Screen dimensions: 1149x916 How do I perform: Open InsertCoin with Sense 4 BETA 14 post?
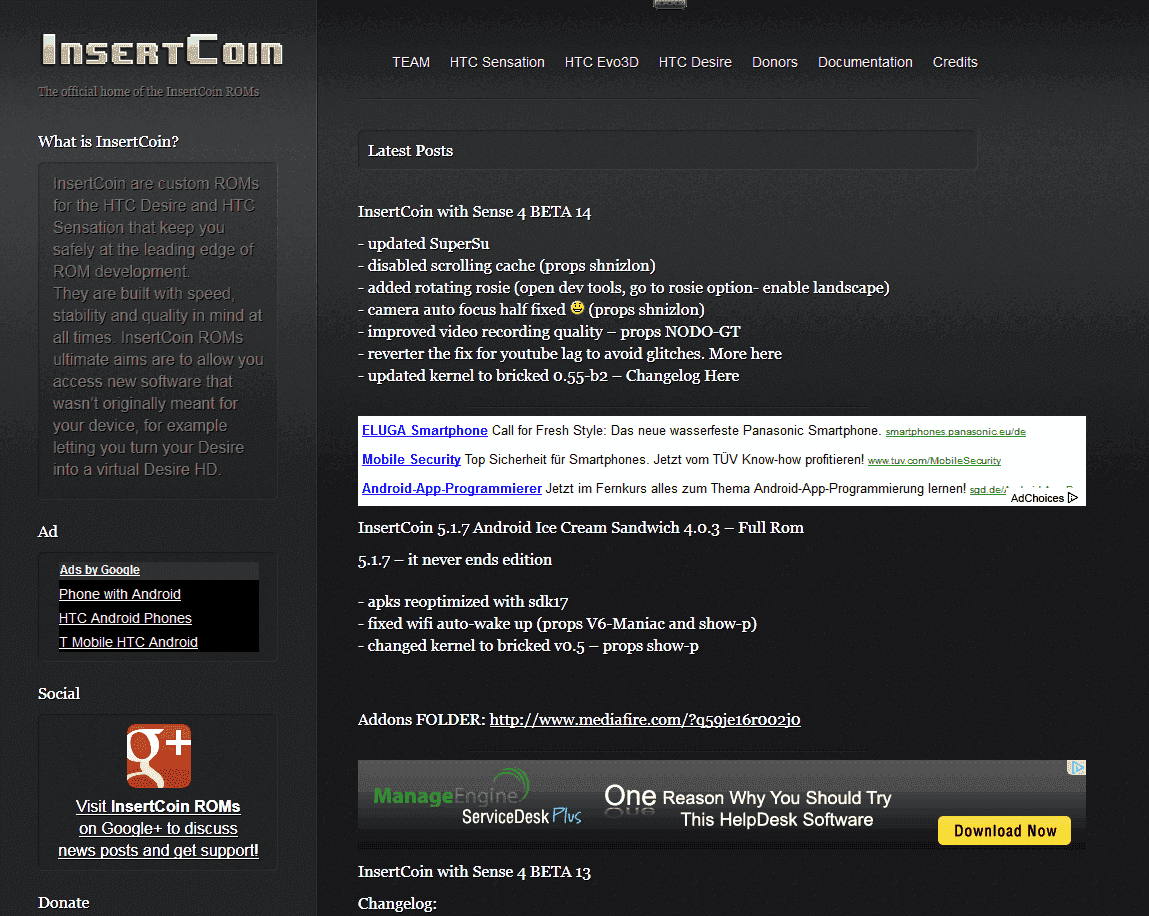coord(474,212)
